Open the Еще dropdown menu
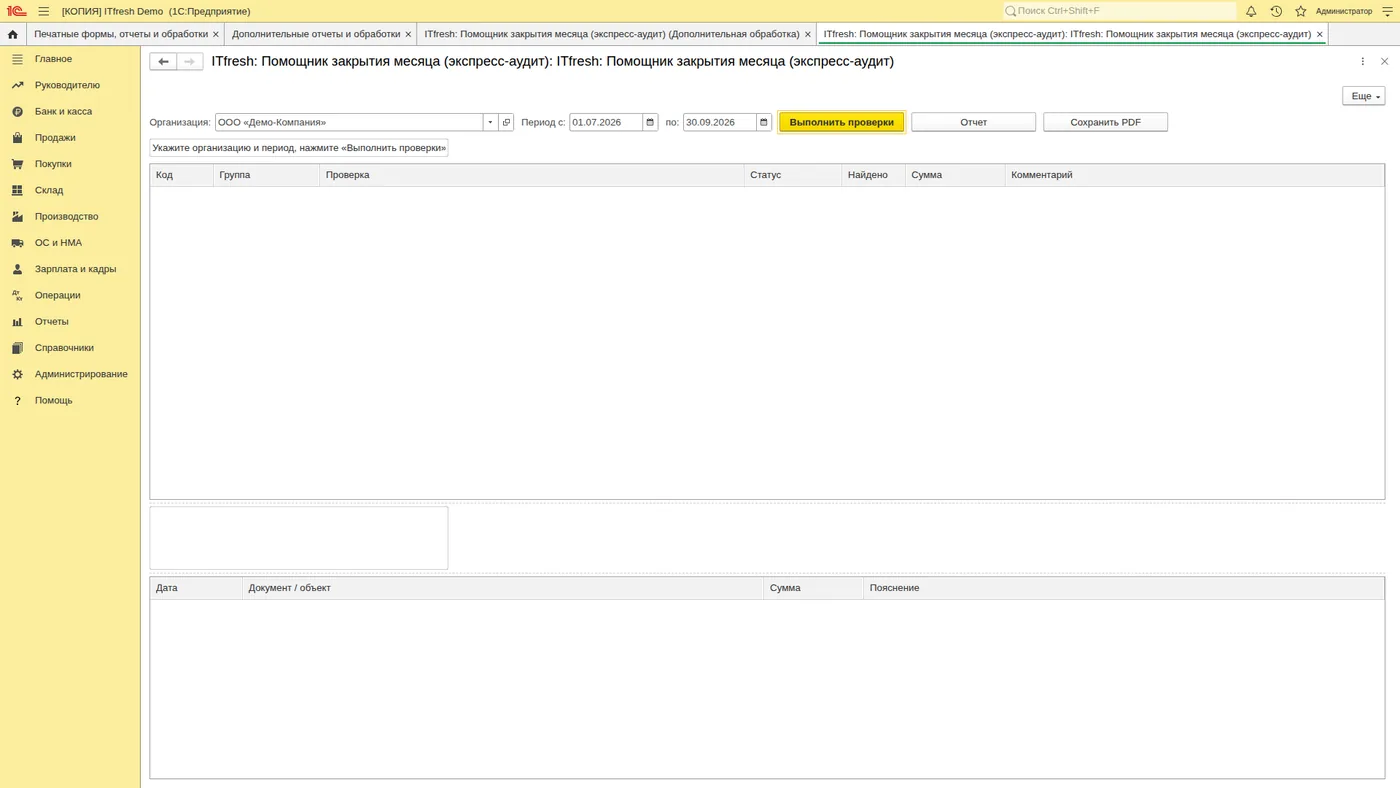 [1363, 96]
